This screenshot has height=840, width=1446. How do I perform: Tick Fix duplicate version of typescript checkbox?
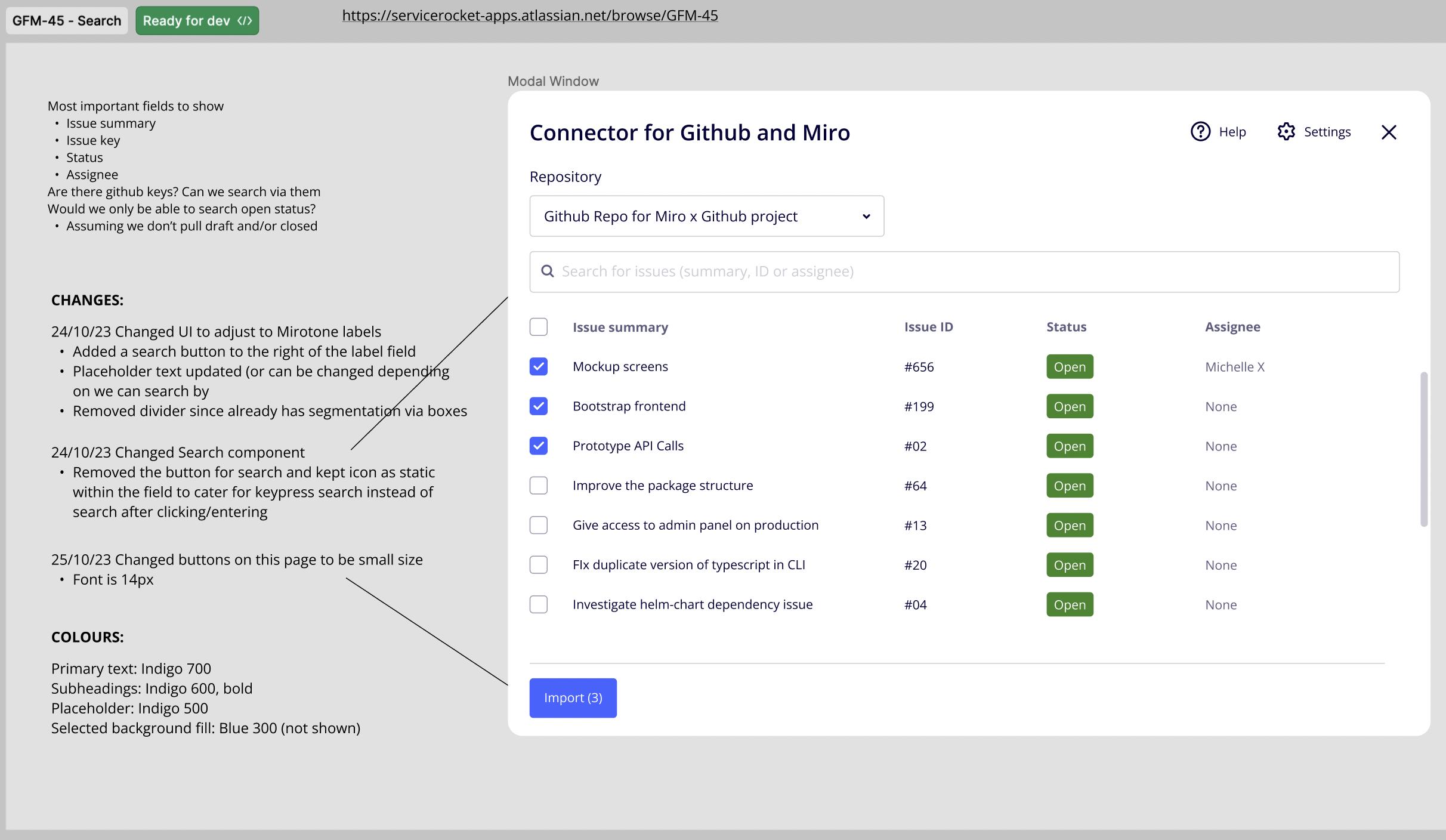(539, 564)
